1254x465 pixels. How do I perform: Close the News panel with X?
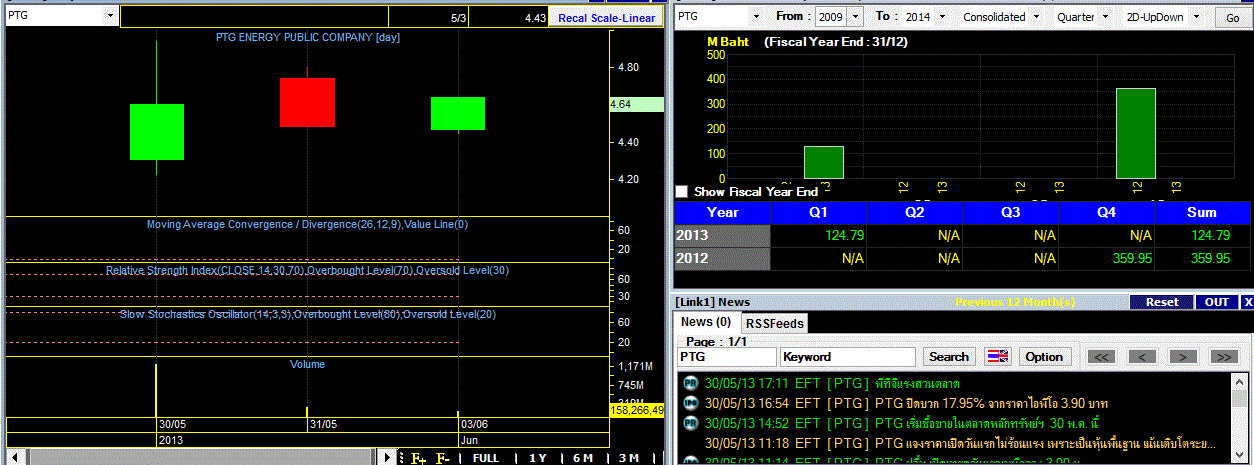pyautogui.click(x=1247, y=302)
